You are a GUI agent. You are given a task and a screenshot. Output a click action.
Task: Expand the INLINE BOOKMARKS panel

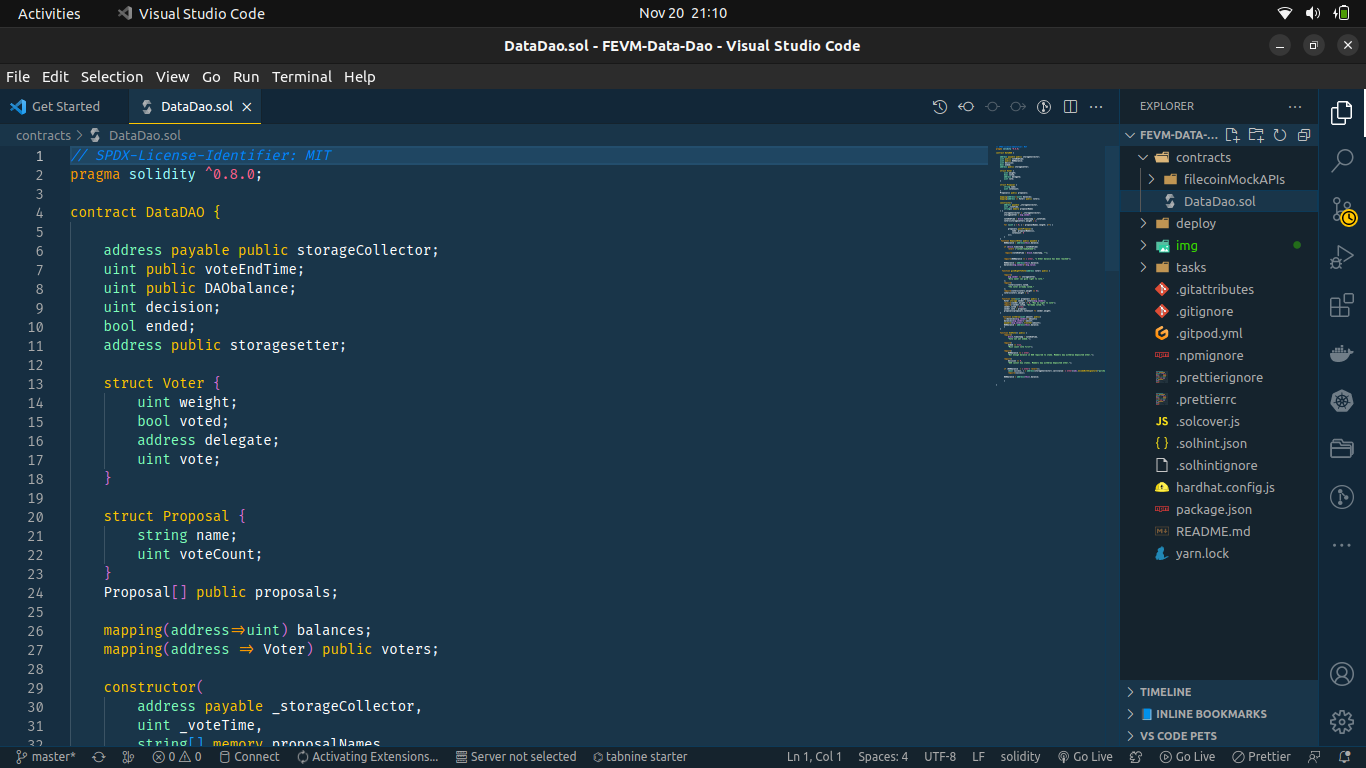pos(1219,714)
